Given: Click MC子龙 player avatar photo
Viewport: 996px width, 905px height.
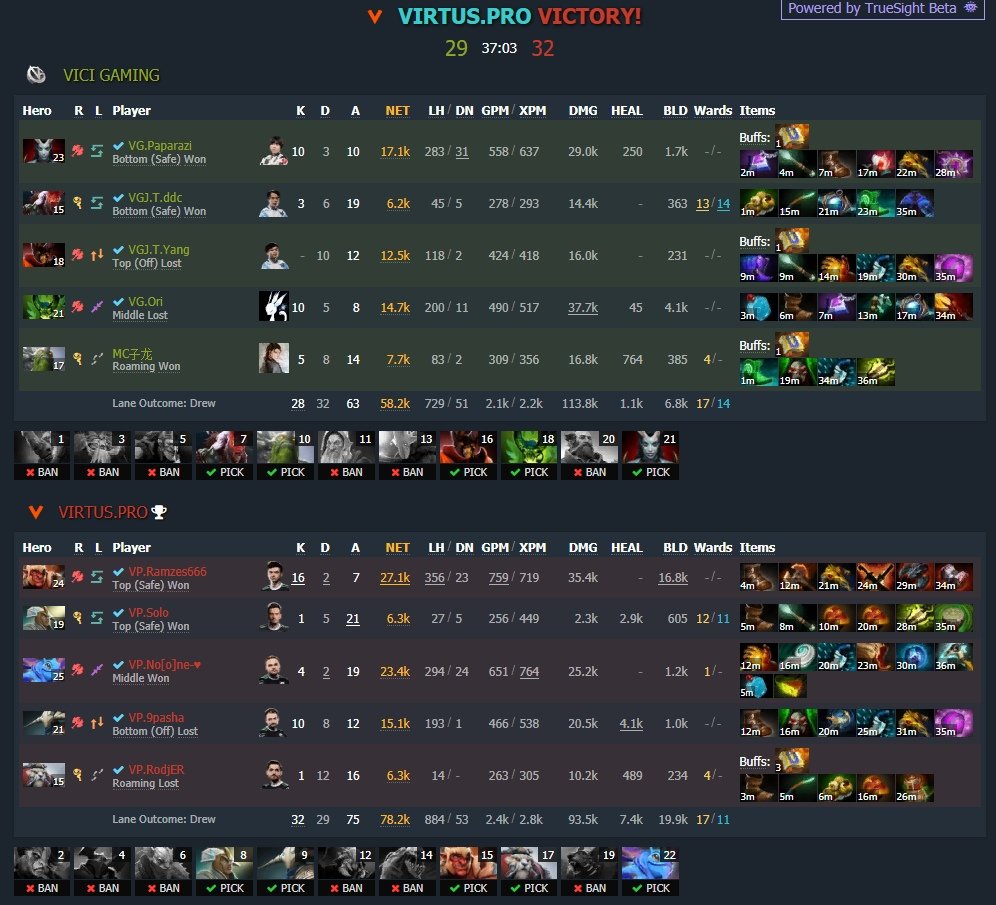Looking at the screenshot, I should click(x=274, y=358).
